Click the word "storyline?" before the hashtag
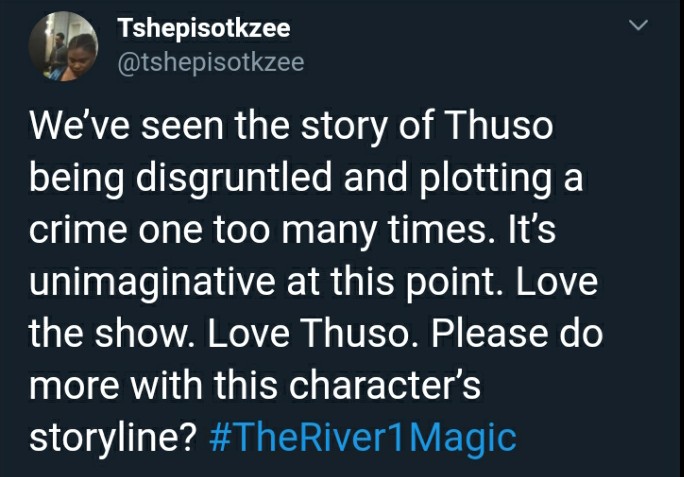684x477 pixels. pos(114,438)
